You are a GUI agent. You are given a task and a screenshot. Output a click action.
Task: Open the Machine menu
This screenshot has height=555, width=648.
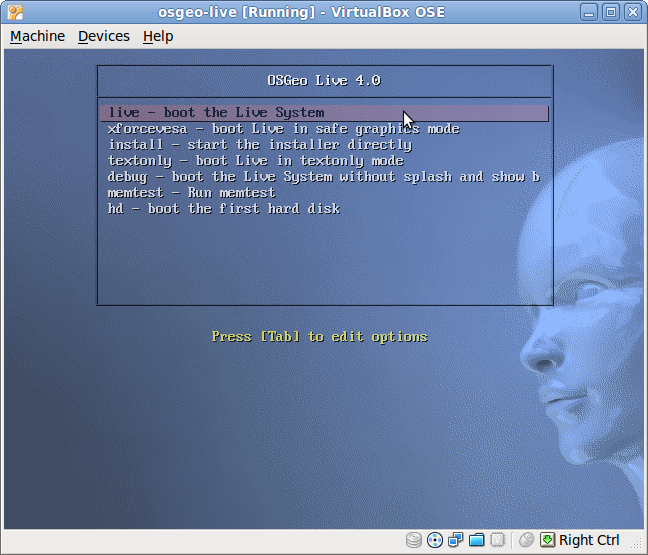tap(37, 36)
